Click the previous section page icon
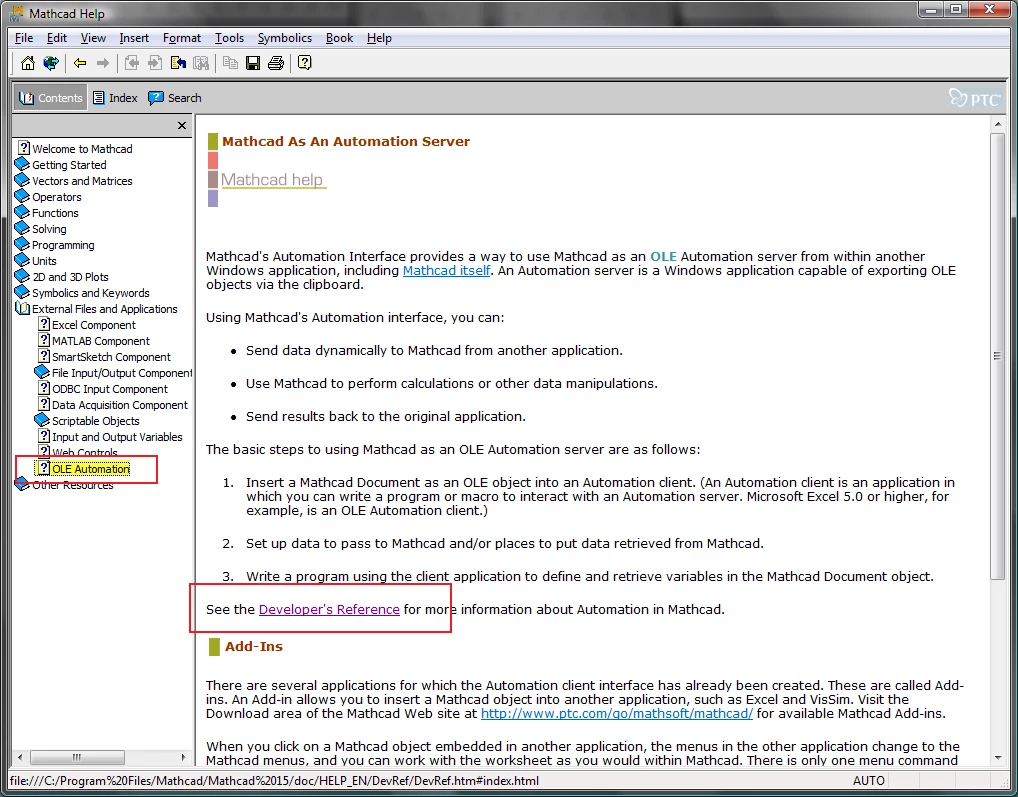This screenshot has height=797, width=1018. (132, 63)
